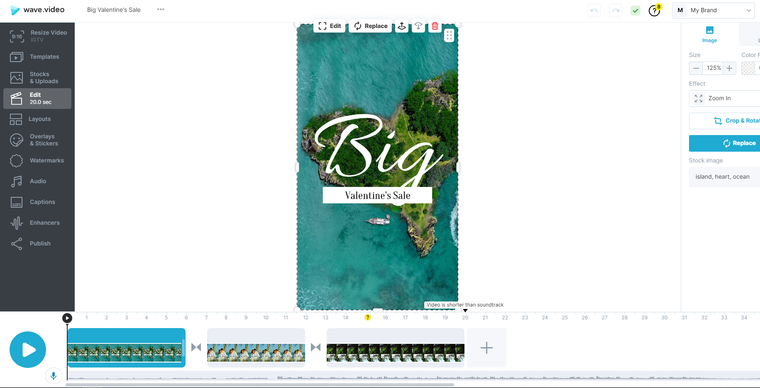Viewport: 760px width, 388px height.
Task: Add a new scene with plus button
Action: tap(487, 348)
